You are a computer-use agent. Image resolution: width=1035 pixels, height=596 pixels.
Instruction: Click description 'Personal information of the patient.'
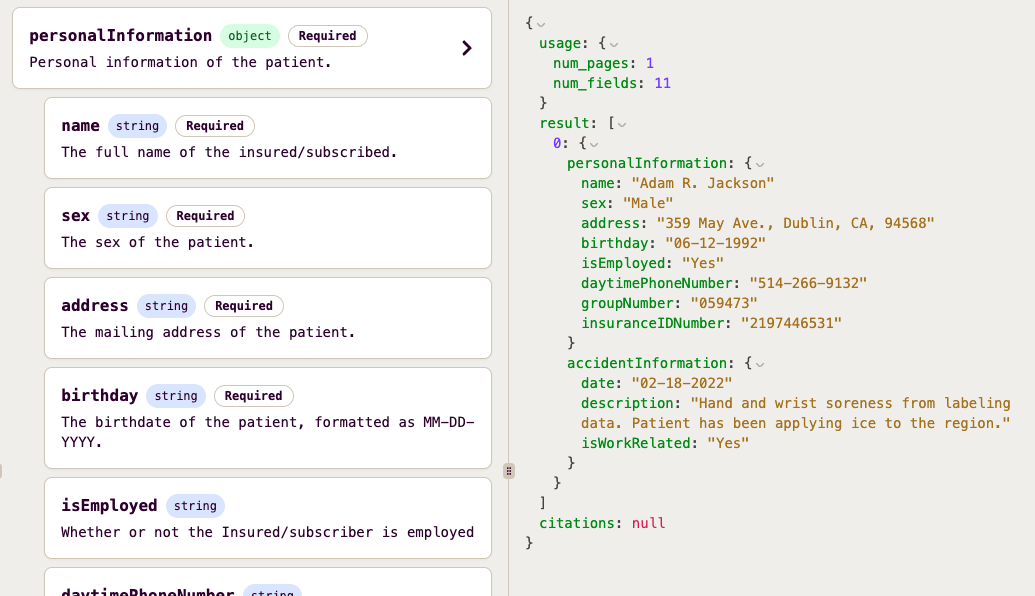[180, 62]
